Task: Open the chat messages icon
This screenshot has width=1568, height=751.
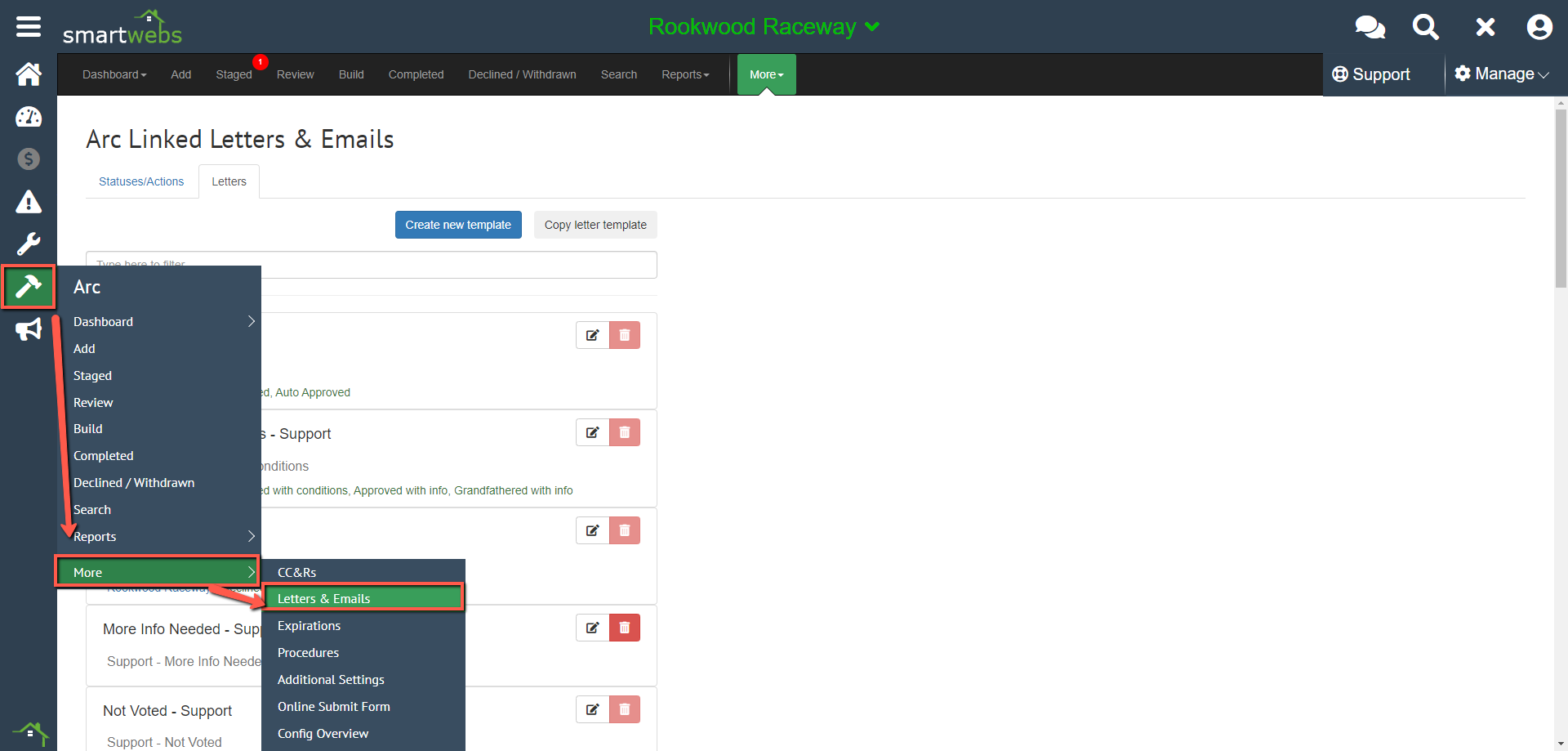Action: coord(1370,27)
